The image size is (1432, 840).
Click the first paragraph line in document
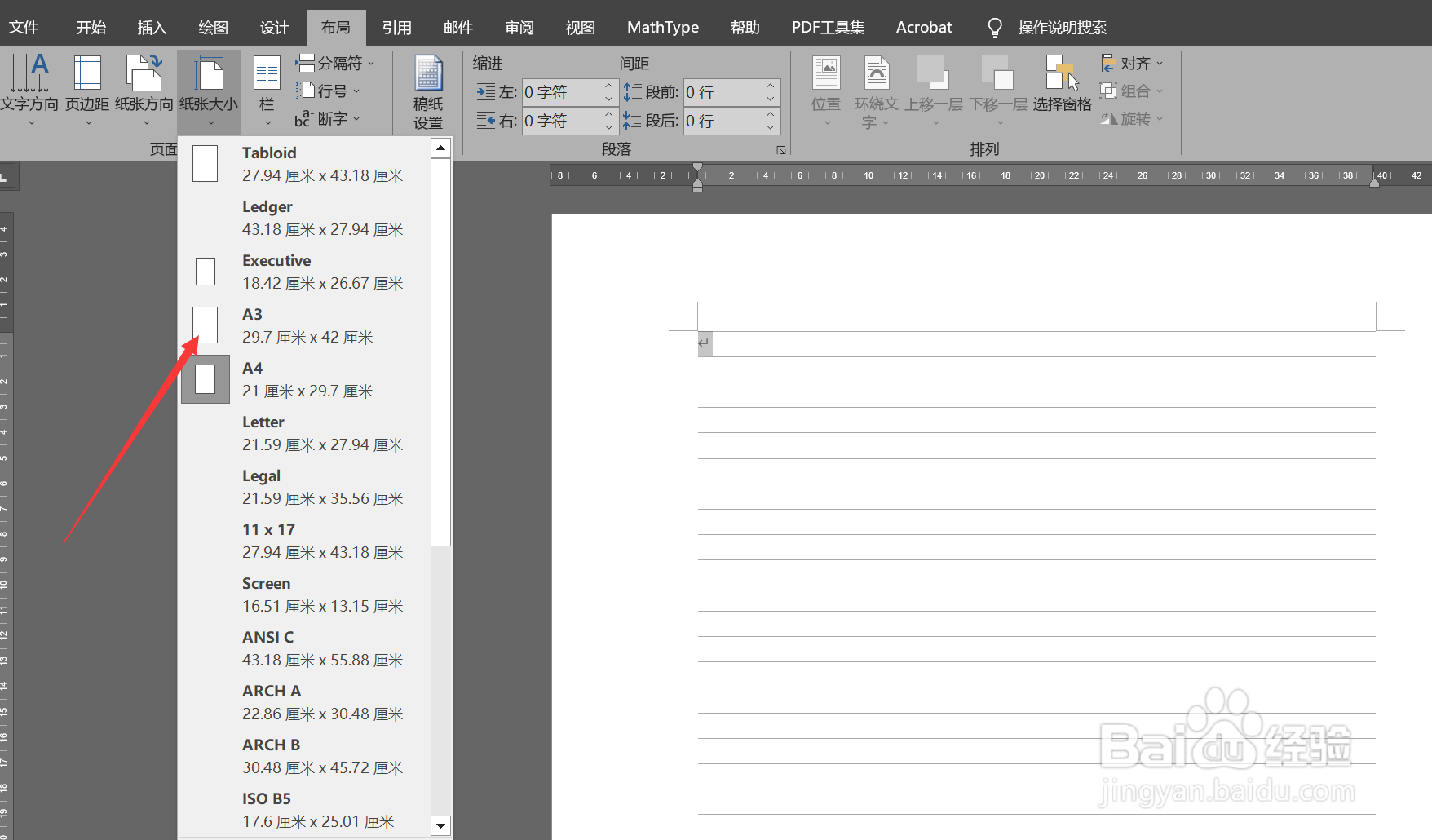[x=1036, y=344]
